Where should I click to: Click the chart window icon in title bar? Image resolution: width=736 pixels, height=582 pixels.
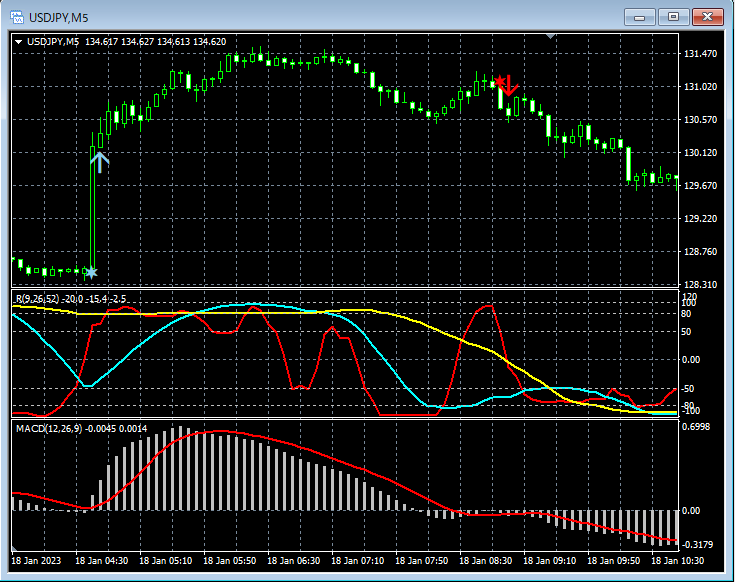pyautogui.click(x=17, y=16)
